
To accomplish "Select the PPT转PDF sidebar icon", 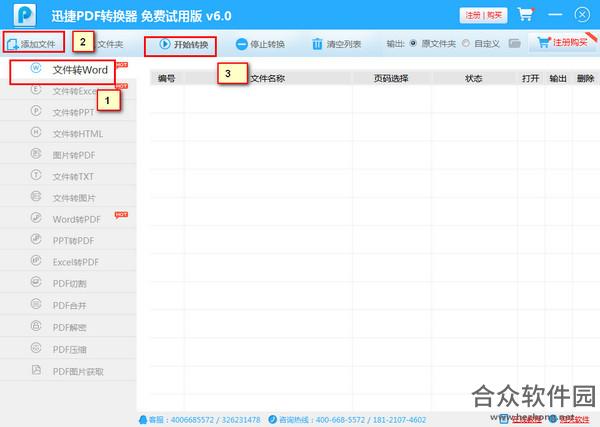I will [36, 239].
